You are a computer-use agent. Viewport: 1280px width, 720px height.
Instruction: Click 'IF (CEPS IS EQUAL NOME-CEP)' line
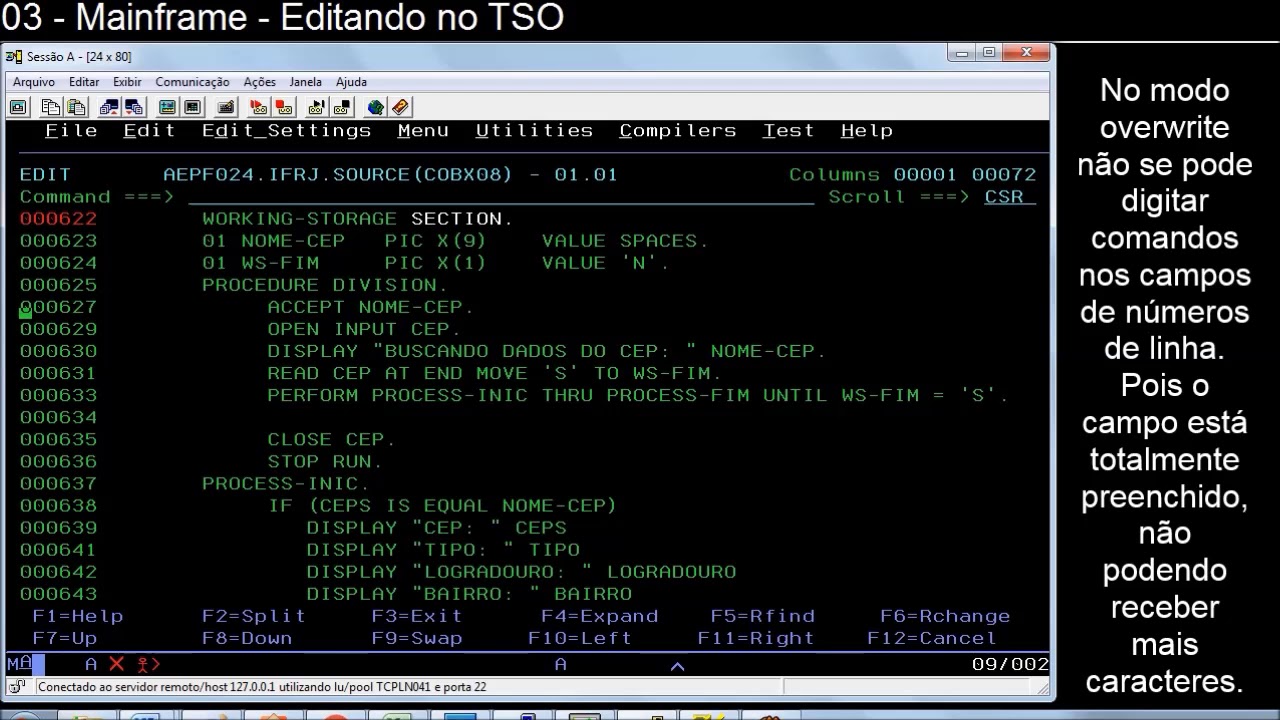(443, 505)
